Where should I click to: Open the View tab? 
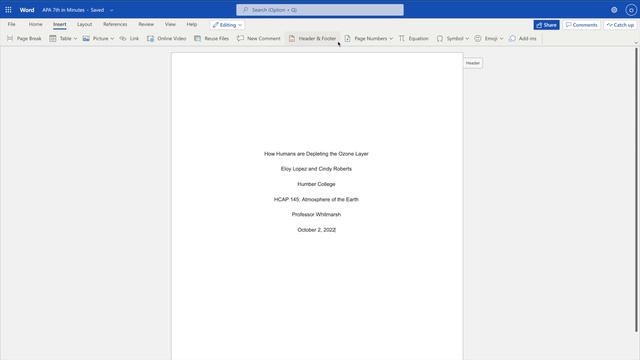170,24
